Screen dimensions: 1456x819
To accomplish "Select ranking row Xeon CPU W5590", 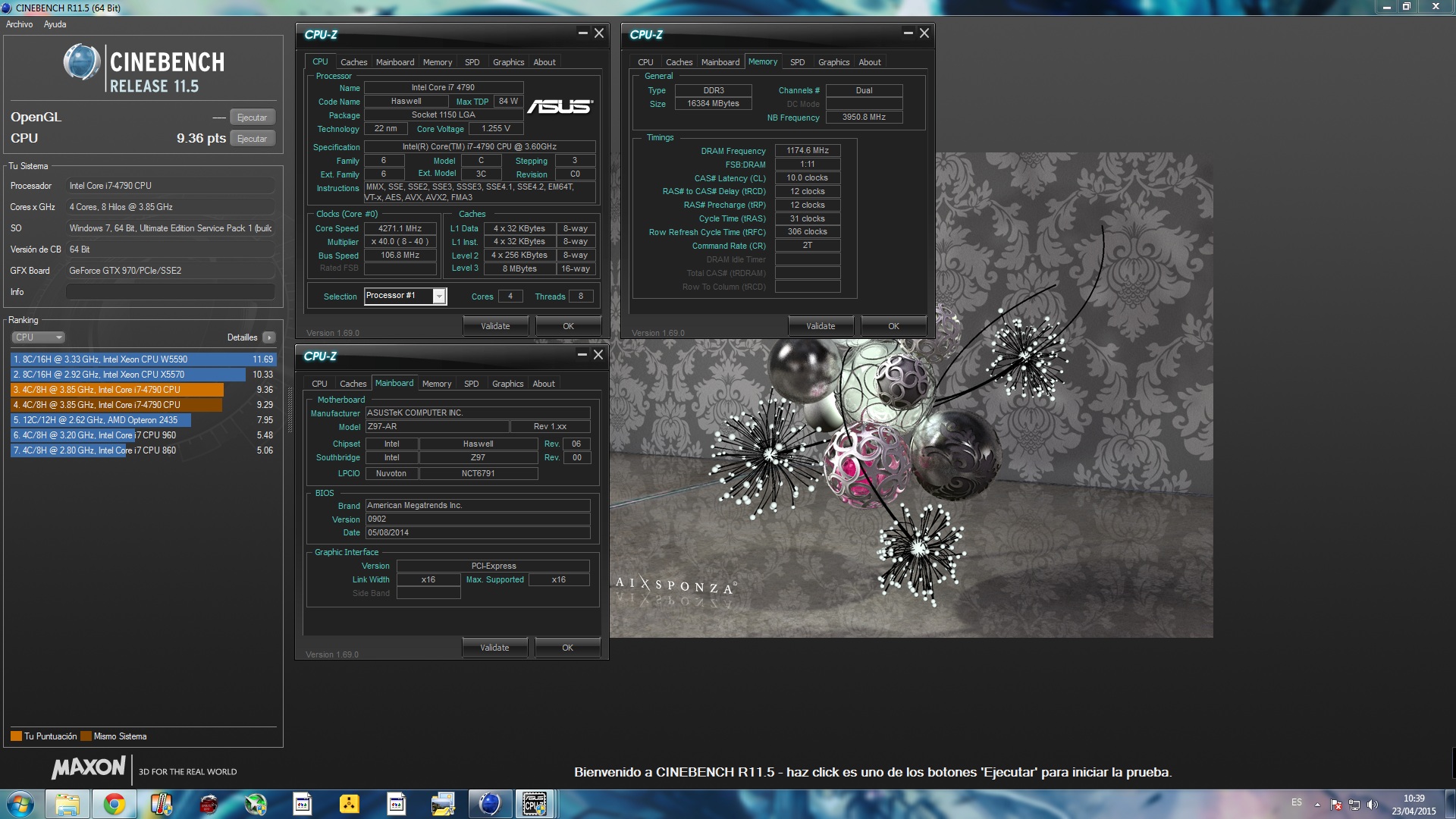I will tap(143, 359).
